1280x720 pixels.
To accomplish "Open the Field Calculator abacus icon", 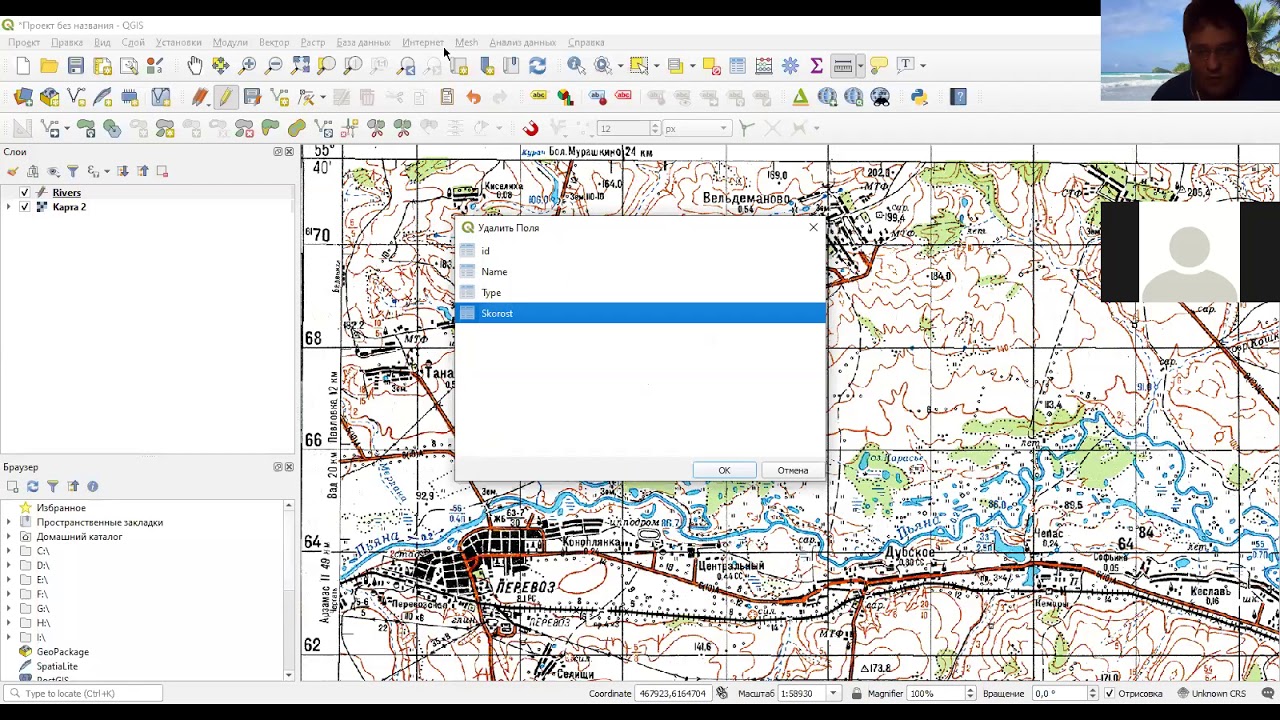I will (x=764, y=66).
